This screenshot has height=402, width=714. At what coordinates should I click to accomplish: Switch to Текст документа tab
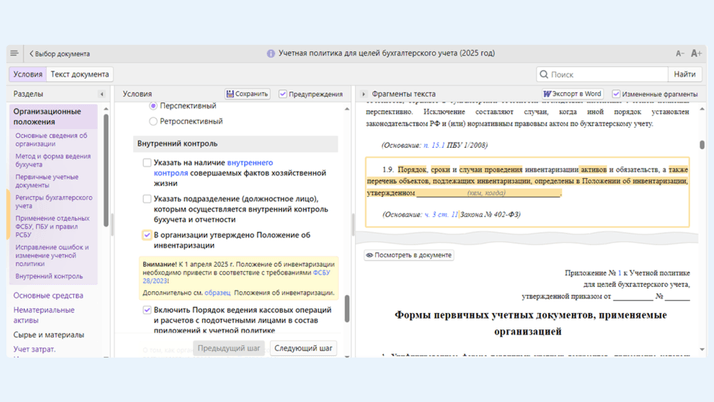(80, 74)
